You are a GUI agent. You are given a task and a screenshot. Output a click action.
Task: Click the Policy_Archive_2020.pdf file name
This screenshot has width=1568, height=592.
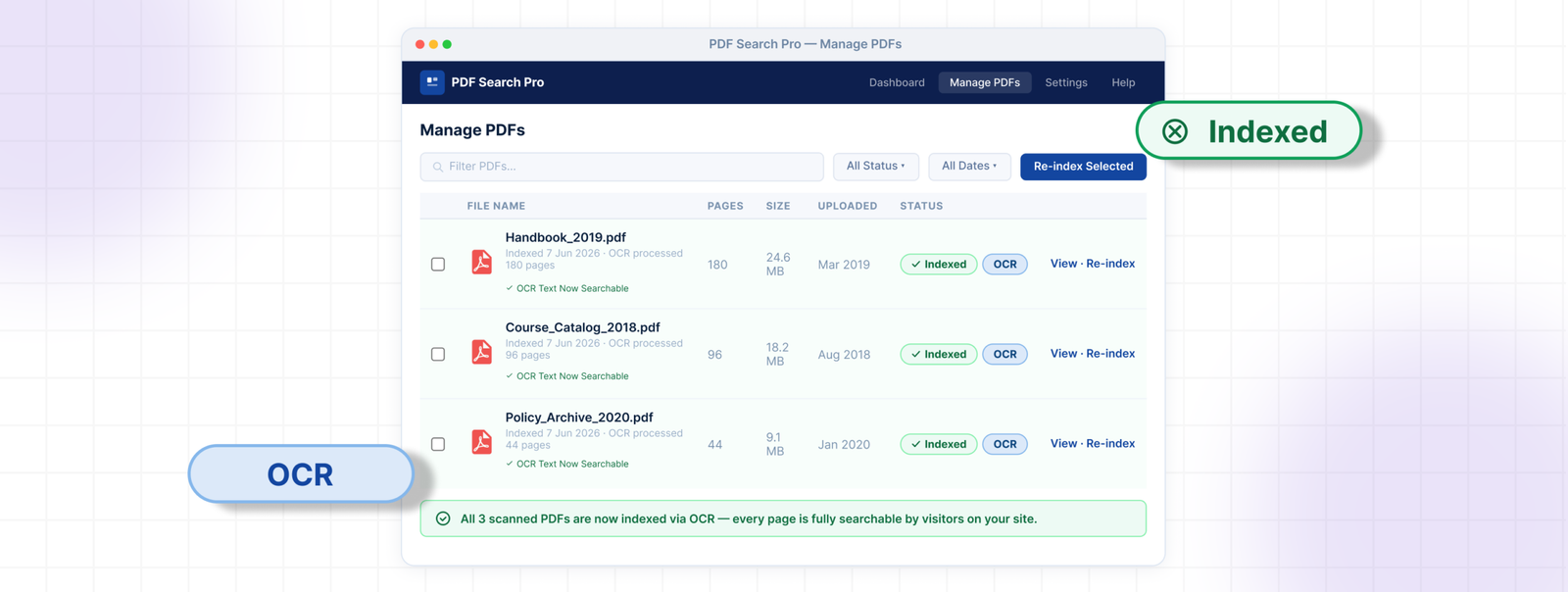pos(579,418)
